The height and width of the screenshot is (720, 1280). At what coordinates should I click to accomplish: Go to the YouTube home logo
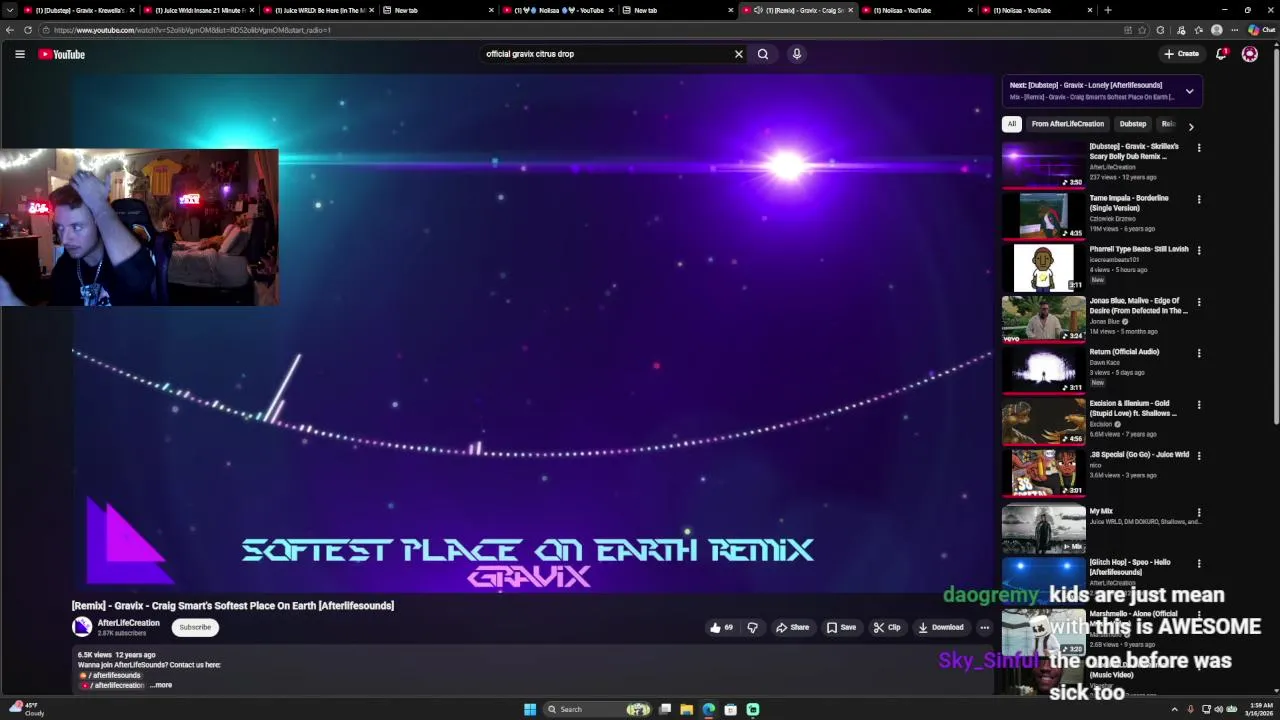(61, 54)
